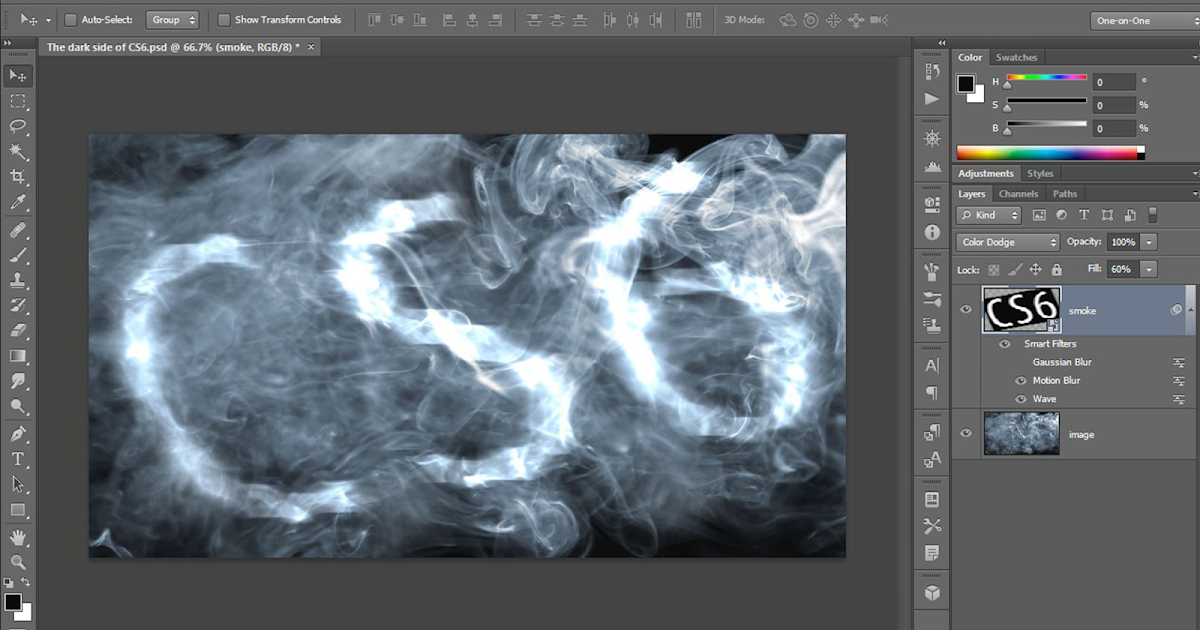1200x630 pixels.
Task: Hide the smoke layer
Action: (966, 310)
